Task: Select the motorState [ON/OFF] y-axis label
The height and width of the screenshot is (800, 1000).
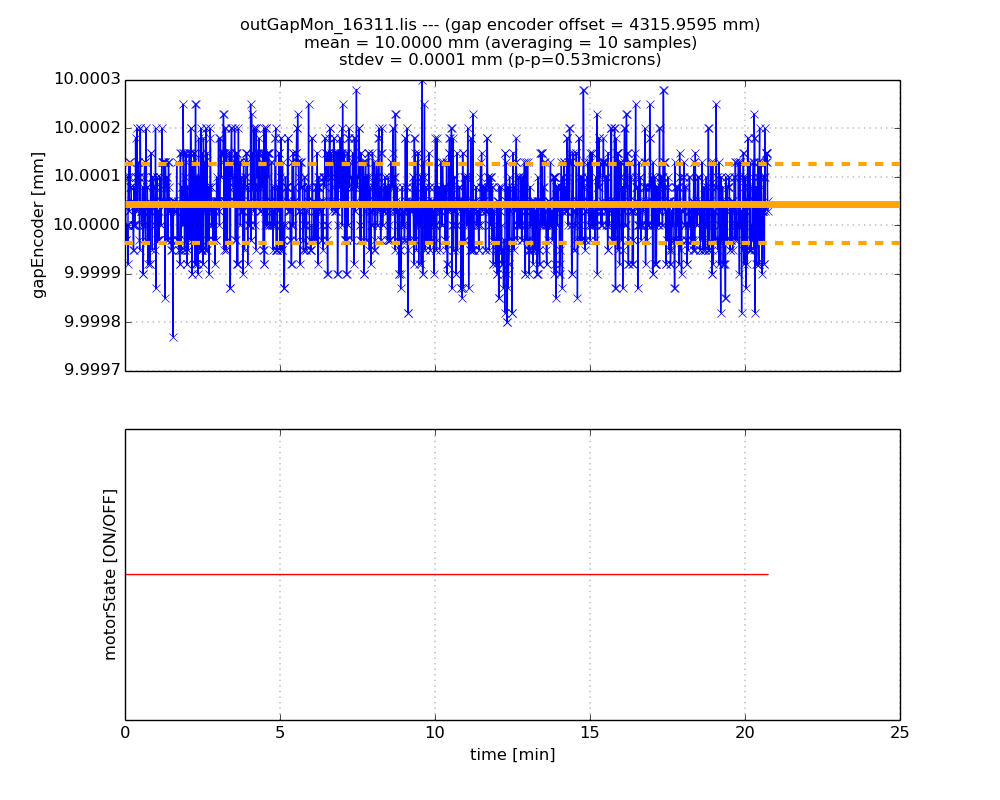Action: tap(110, 574)
